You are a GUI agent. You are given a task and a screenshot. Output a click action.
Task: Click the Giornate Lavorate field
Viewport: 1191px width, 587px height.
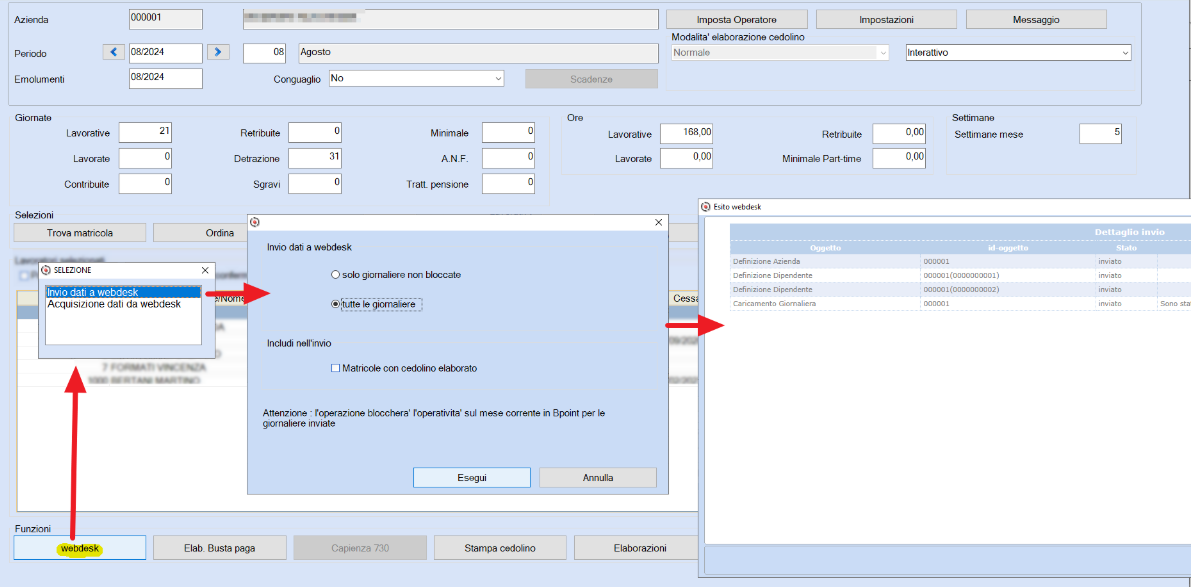[x=145, y=158]
